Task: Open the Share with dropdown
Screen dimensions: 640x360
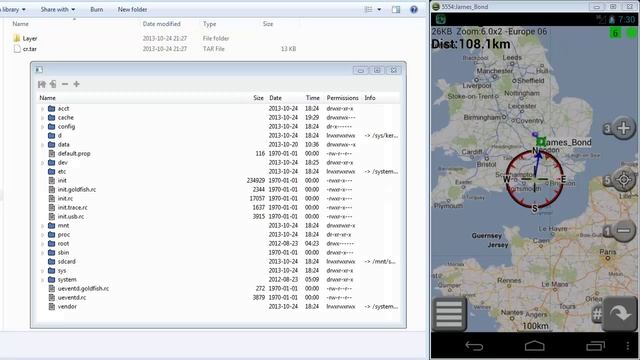Action: coord(58,9)
